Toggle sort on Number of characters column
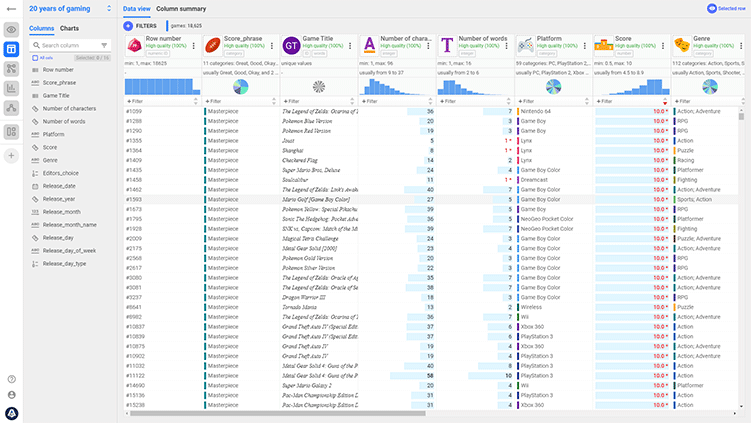This screenshot has width=751, height=423. click(x=430, y=101)
